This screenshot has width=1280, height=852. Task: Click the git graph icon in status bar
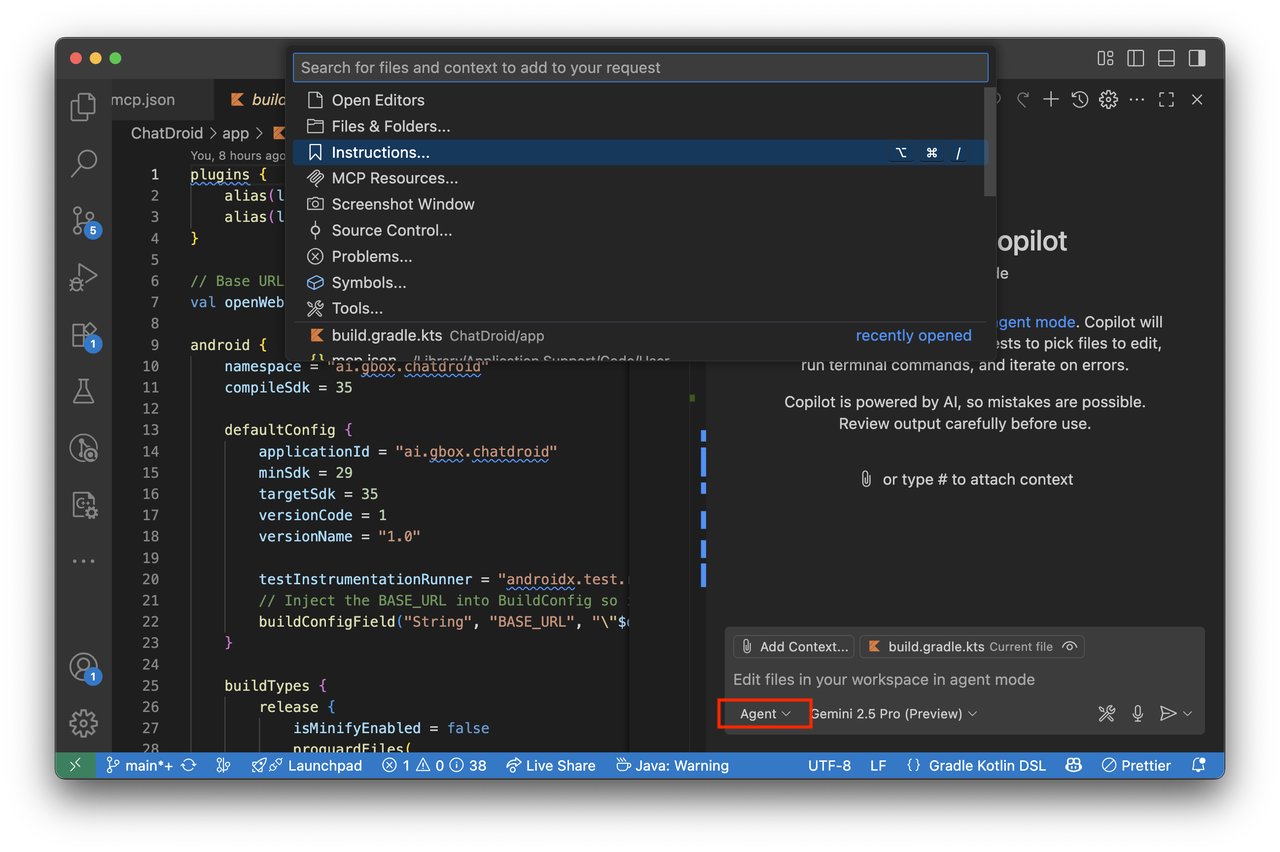coord(224,765)
